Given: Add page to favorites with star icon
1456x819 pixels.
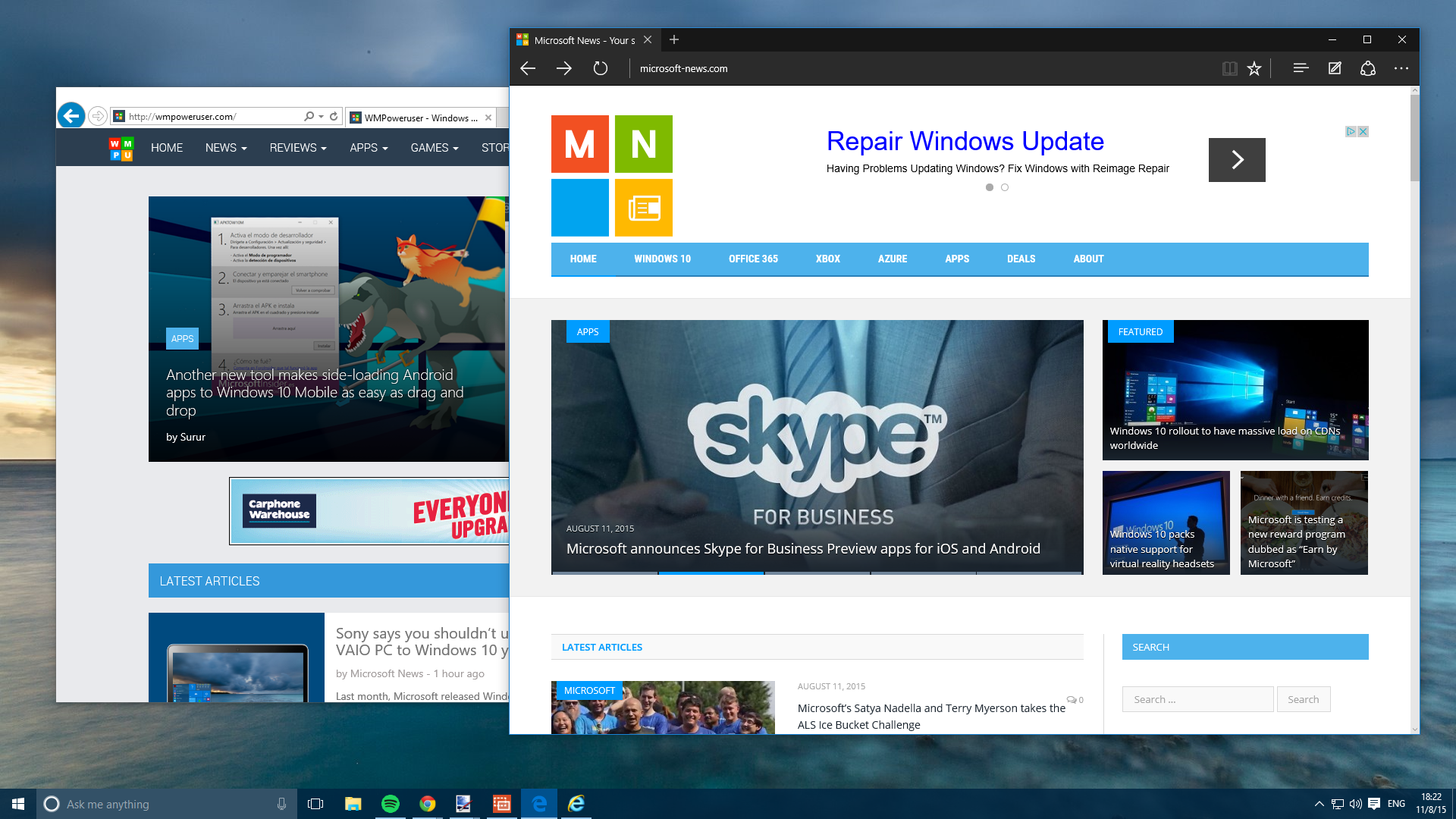Looking at the screenshot, I should [x=1254, y=68].
